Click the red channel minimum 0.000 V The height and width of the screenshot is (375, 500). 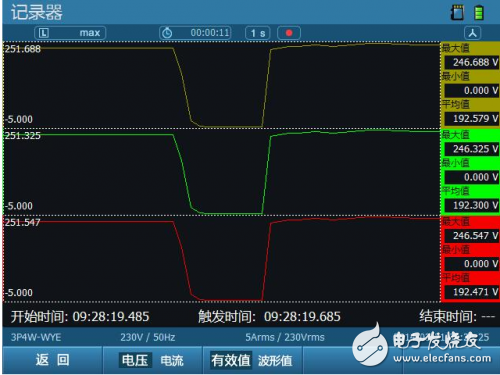pos(471,264)
